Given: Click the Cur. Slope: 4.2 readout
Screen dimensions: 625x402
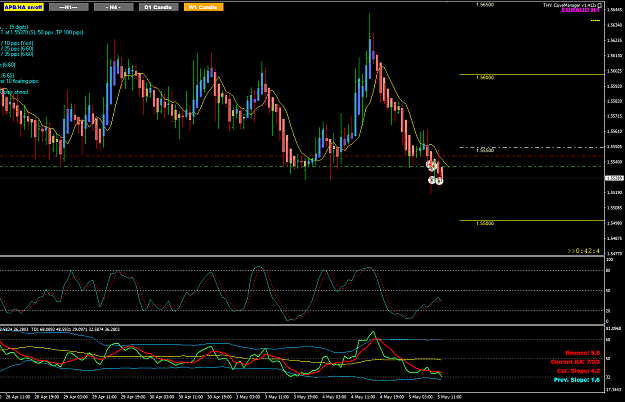Looking at the screenshot, I should click(578, 371).
